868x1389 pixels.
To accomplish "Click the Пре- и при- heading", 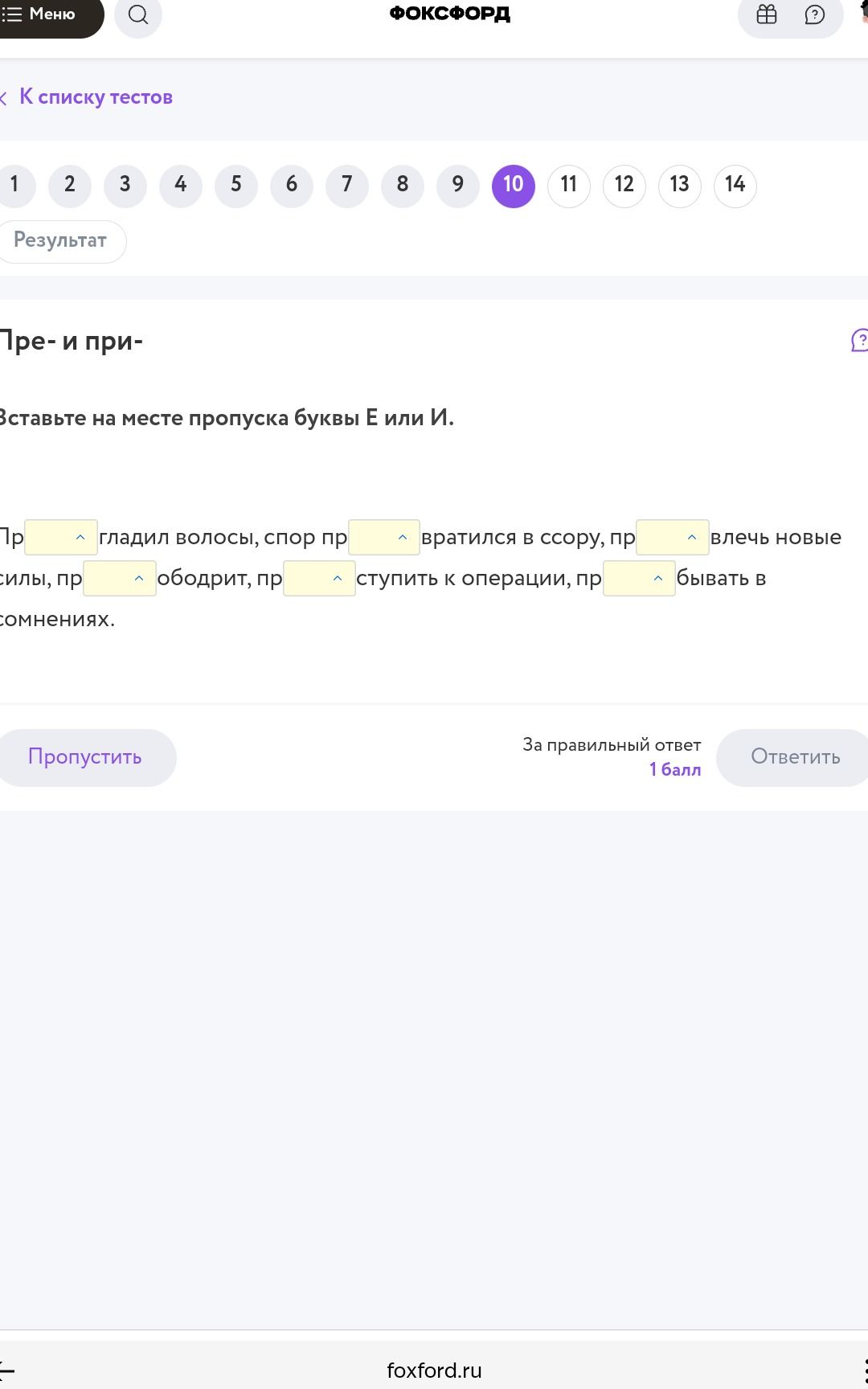I will 71,341.
